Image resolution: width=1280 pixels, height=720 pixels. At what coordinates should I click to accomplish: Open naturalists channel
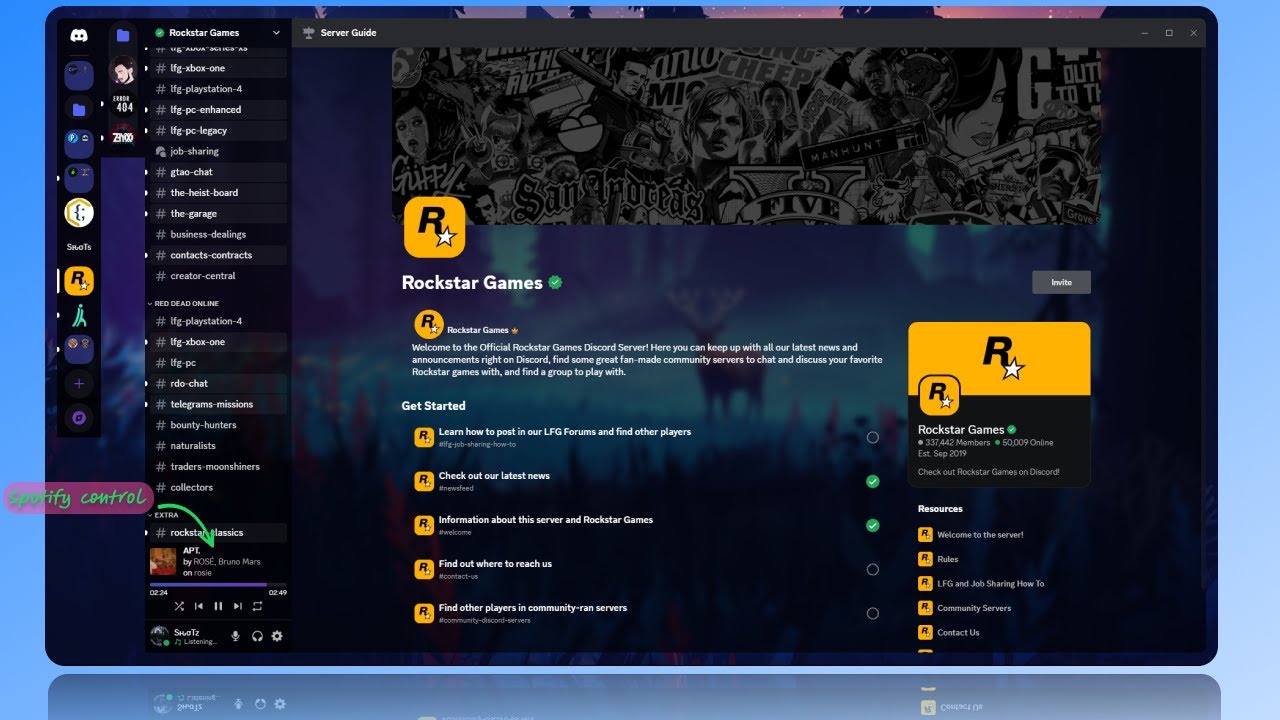click(x=218, y=446)
